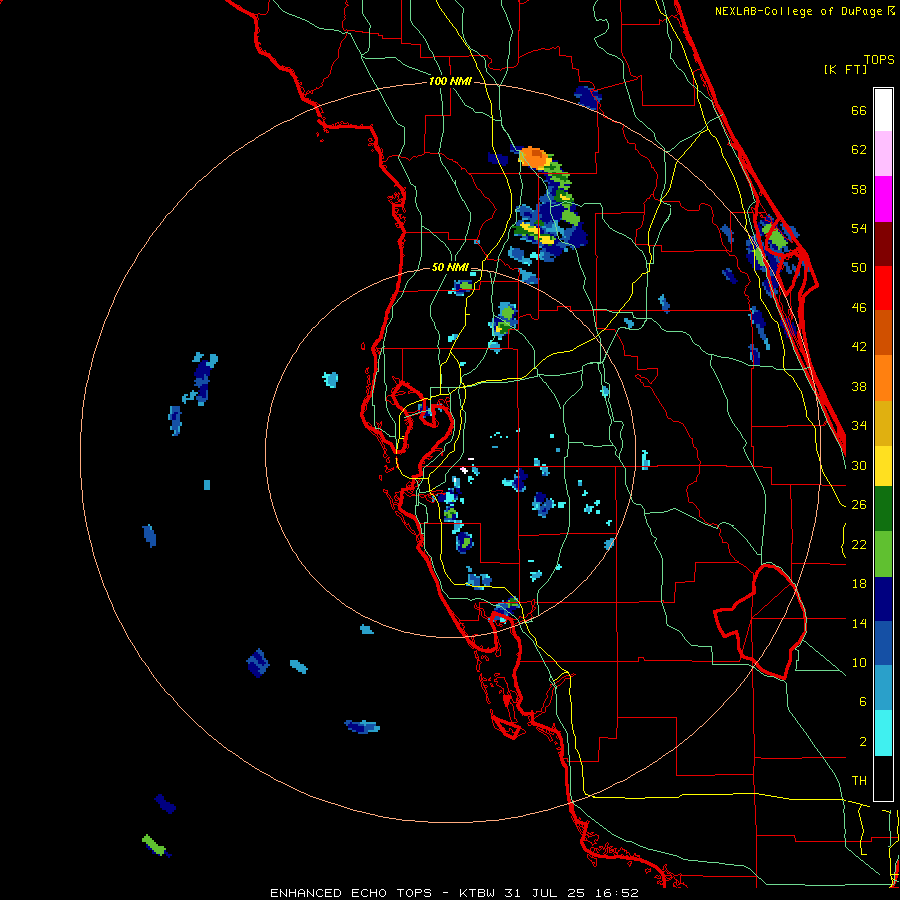Click the 100 NMI range ring label
The height and width of the screenshot is (900, 900).
(450, 81)
